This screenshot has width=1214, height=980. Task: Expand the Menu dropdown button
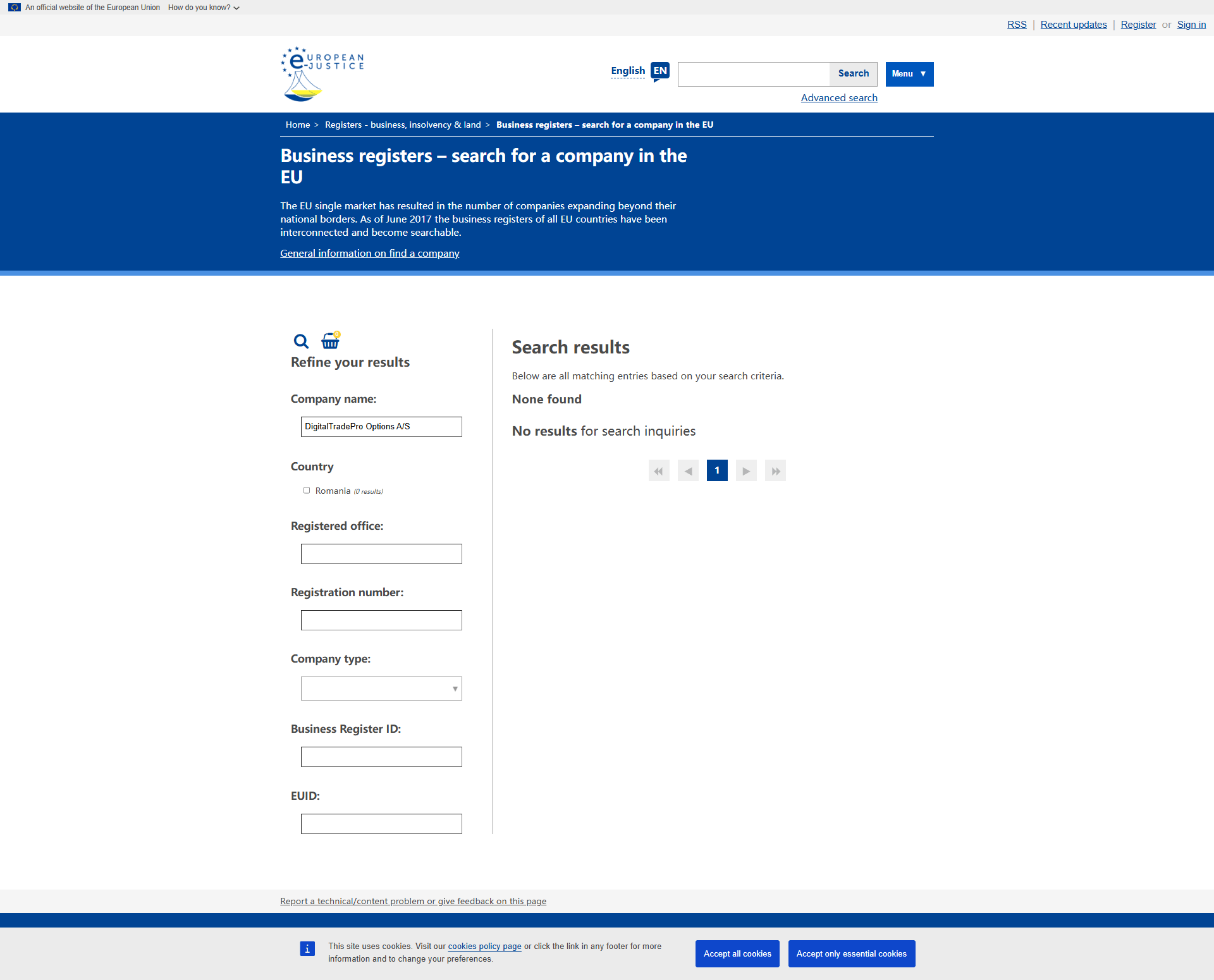pos(909,74)
